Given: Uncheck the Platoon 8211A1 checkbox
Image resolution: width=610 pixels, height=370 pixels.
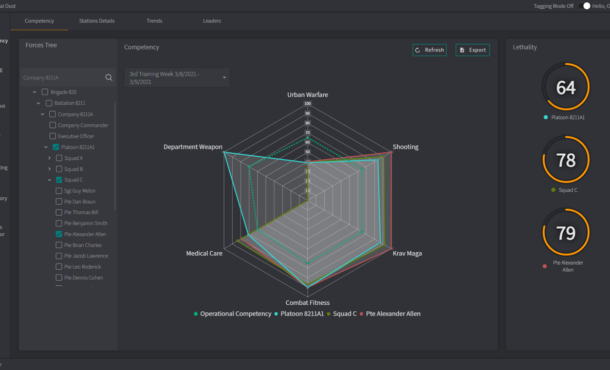Looking at the screenshot, I should 56,147.
